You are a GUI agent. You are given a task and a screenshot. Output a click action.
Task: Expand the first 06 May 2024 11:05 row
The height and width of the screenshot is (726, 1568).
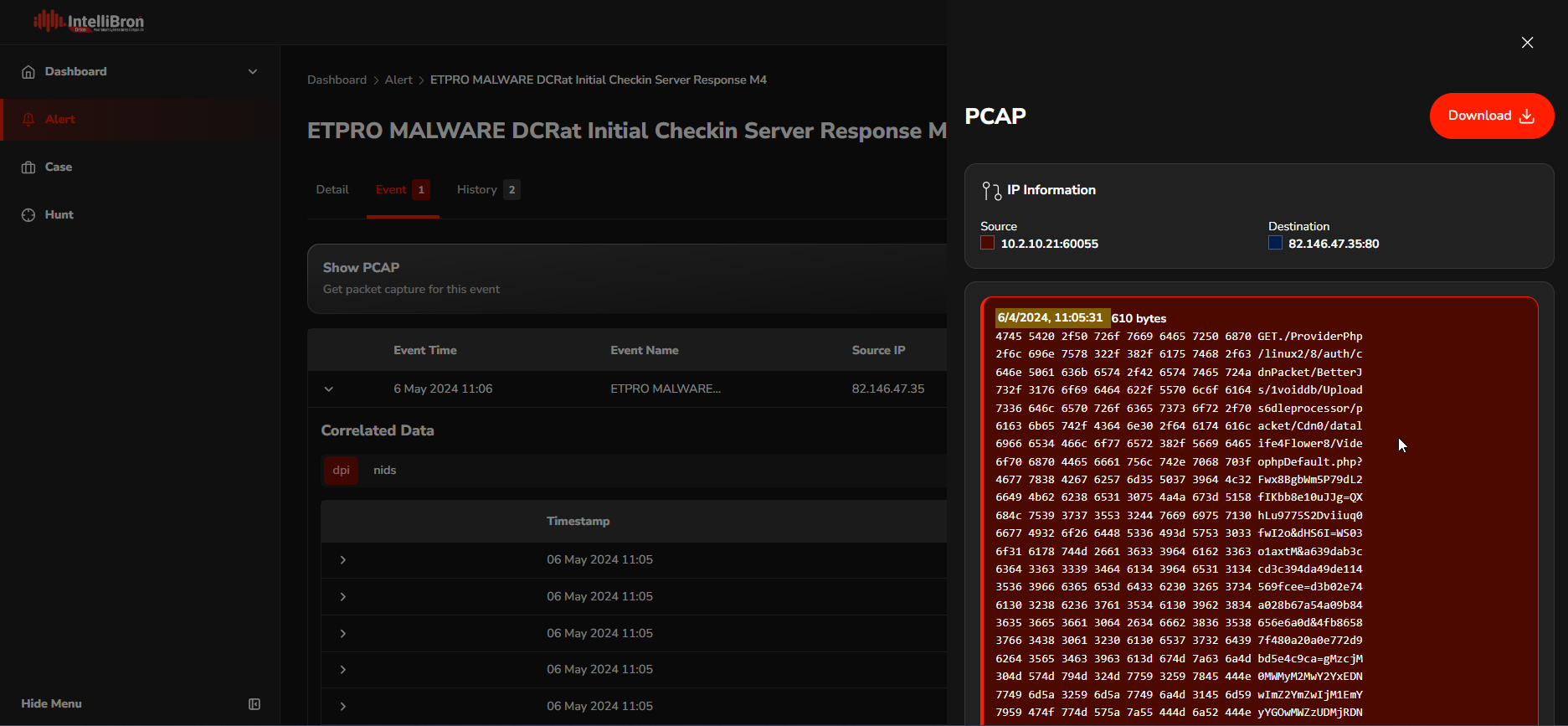(x=342, y=560)
